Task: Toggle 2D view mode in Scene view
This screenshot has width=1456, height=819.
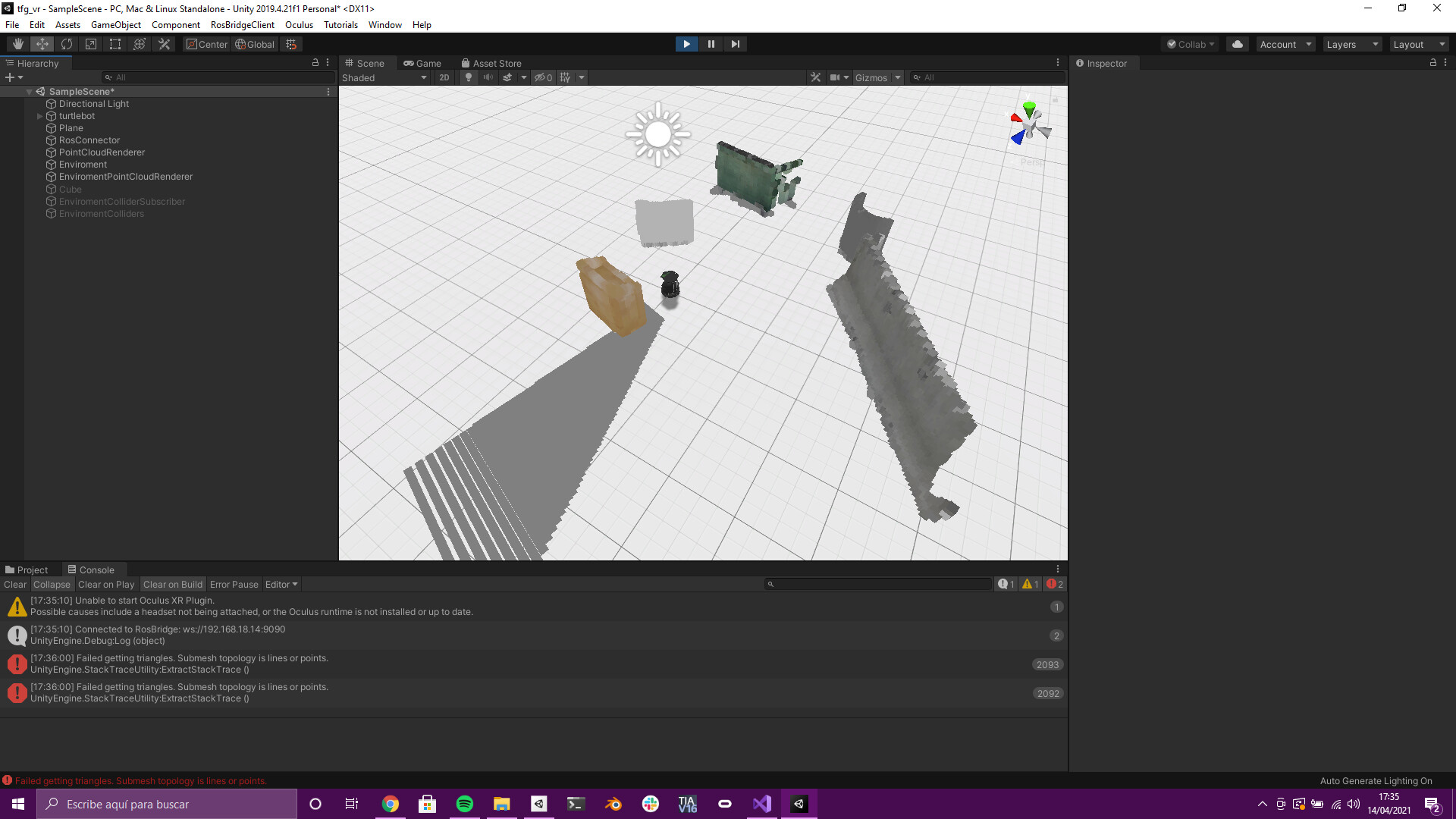Action: tap(444, 77)
